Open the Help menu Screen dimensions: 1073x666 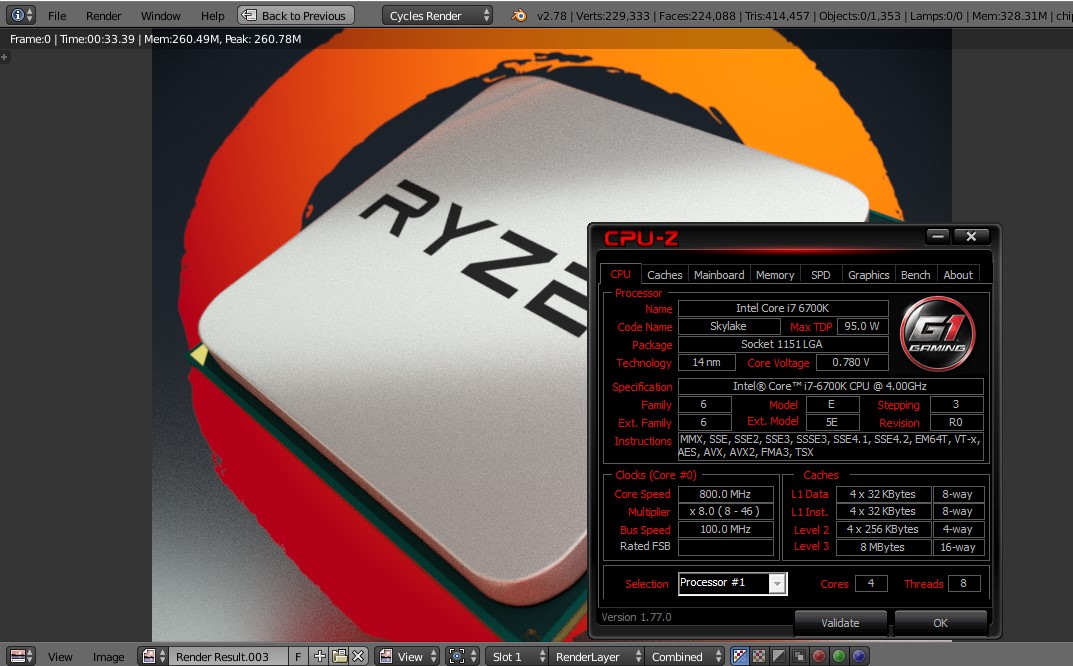pyautogui.click(x=213, y=16)
